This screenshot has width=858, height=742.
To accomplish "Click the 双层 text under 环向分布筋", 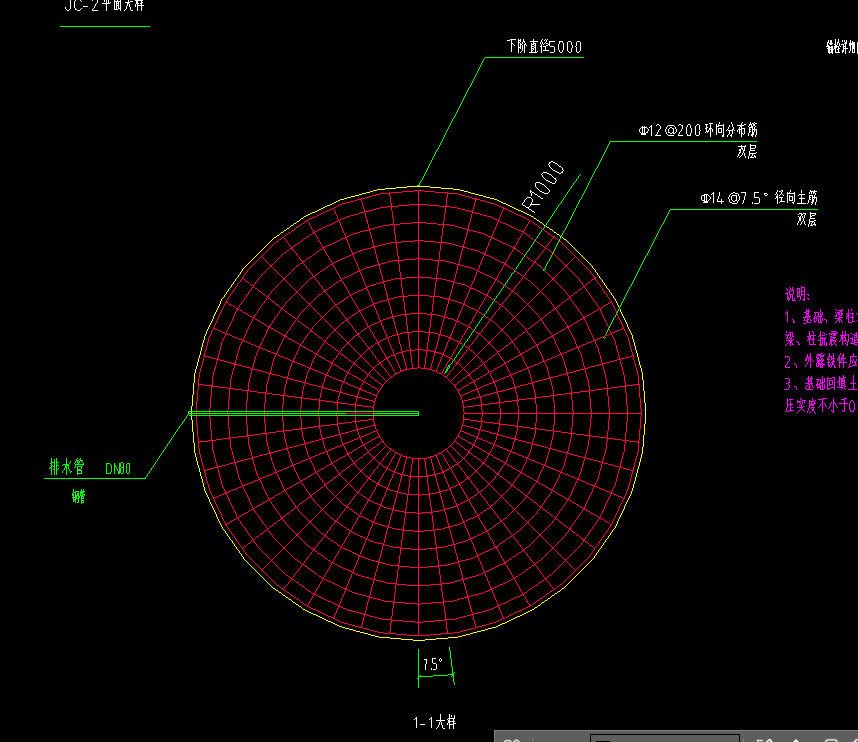I will click(746, 152).
